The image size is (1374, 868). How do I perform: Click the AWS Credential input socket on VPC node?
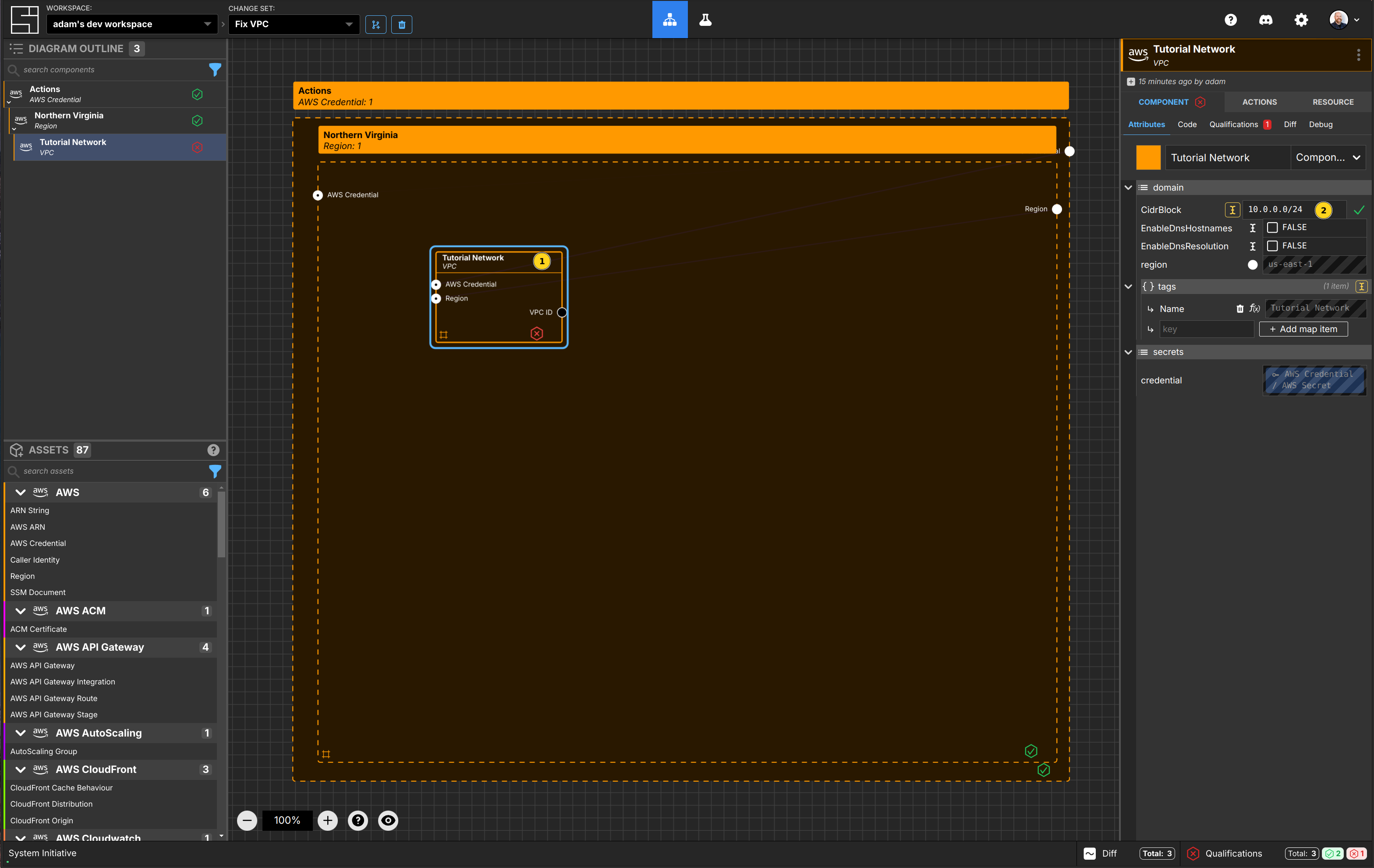pyautogui.click(x=436, y=284)
